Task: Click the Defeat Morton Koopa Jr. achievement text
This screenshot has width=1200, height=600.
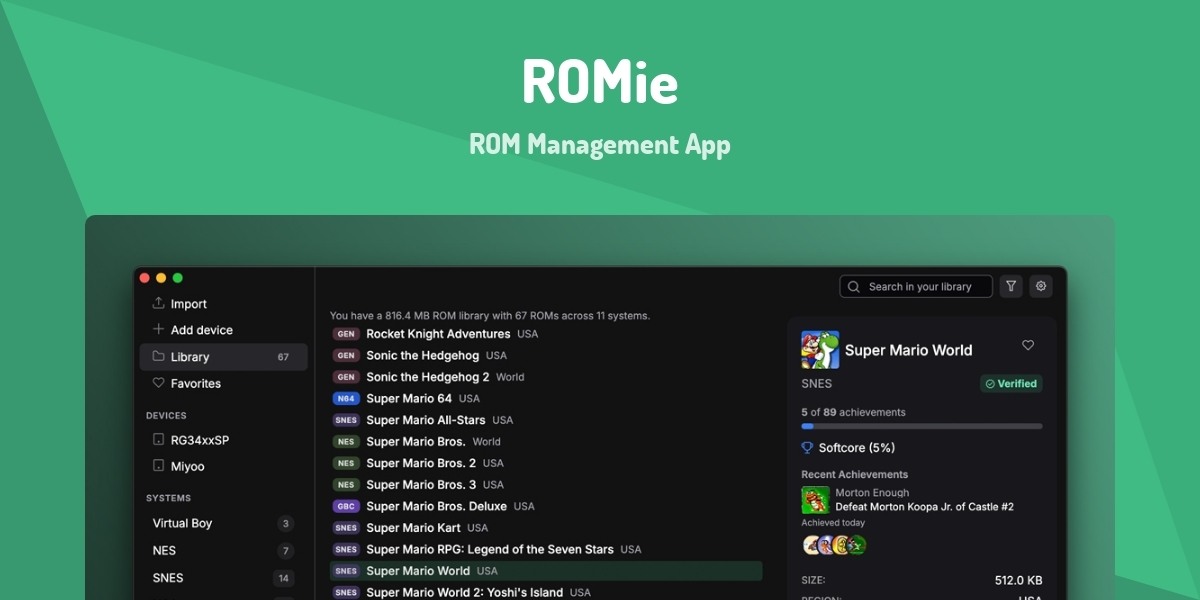Action: 924,507
